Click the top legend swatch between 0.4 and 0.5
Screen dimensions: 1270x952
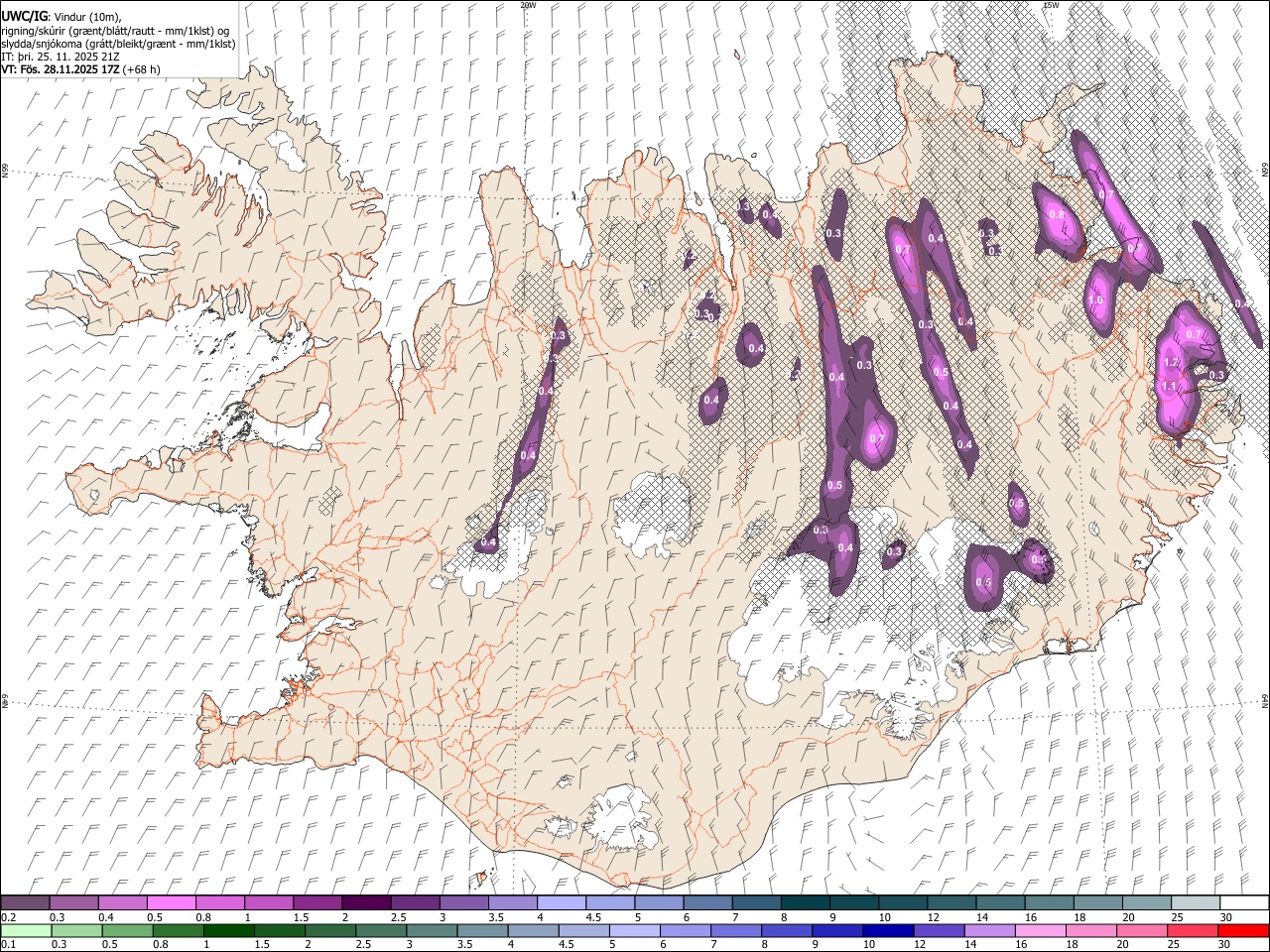coord(123,902)
